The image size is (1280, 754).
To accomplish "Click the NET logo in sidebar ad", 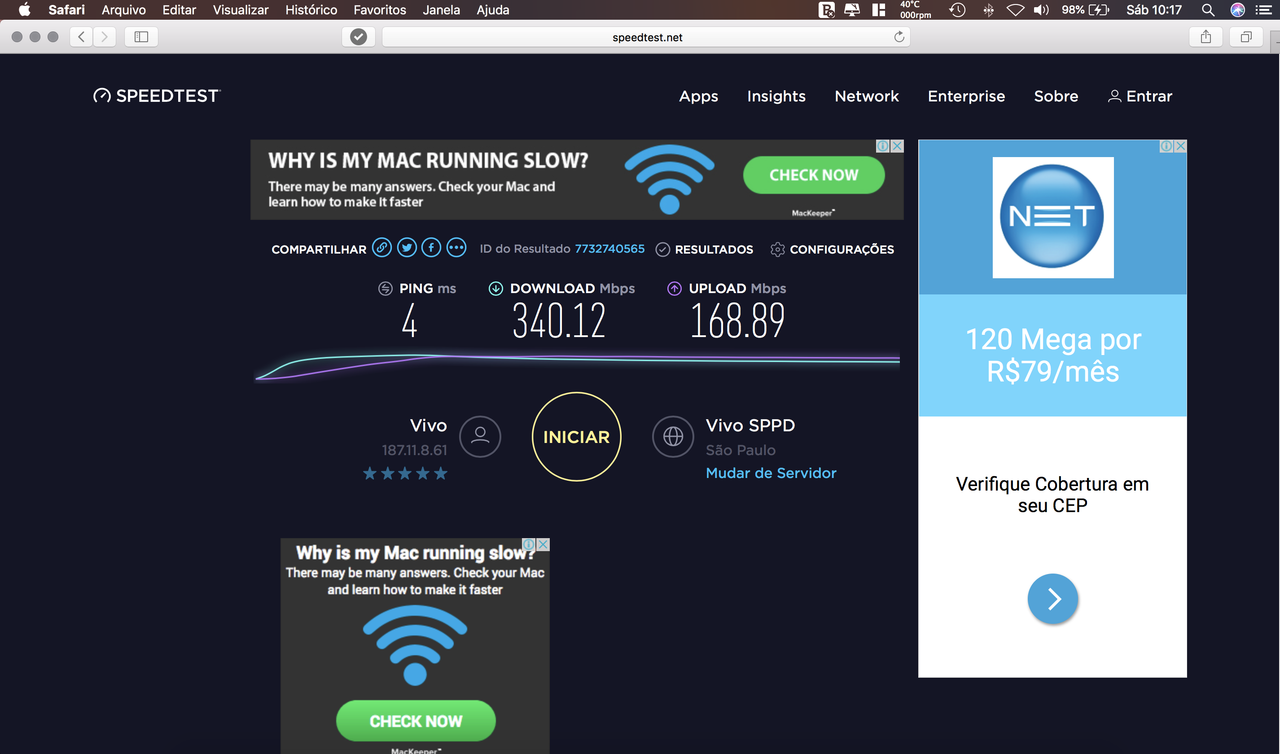I will point(1052,217).
